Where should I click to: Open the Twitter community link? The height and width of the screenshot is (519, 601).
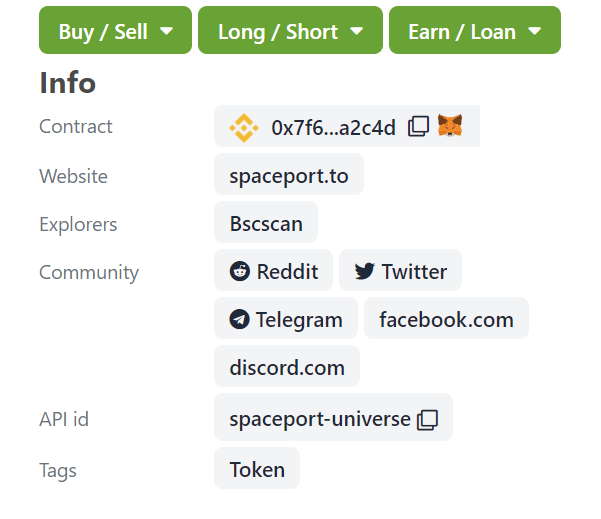(x=401, y=270)
